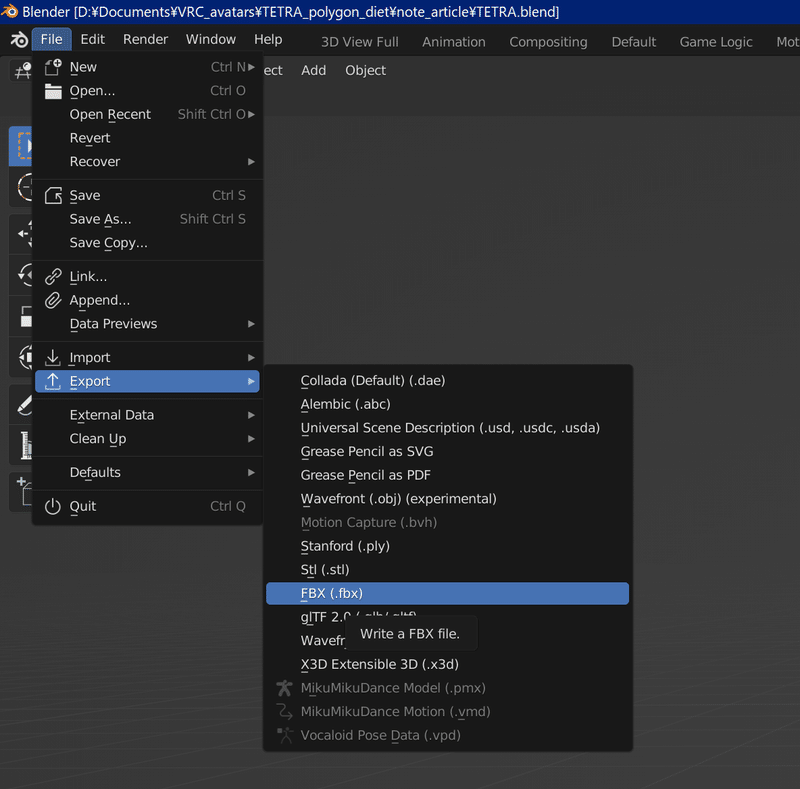
Task: Switch to Compositing workspace tab
Action: pyautogui.click(x=548, y=42)
